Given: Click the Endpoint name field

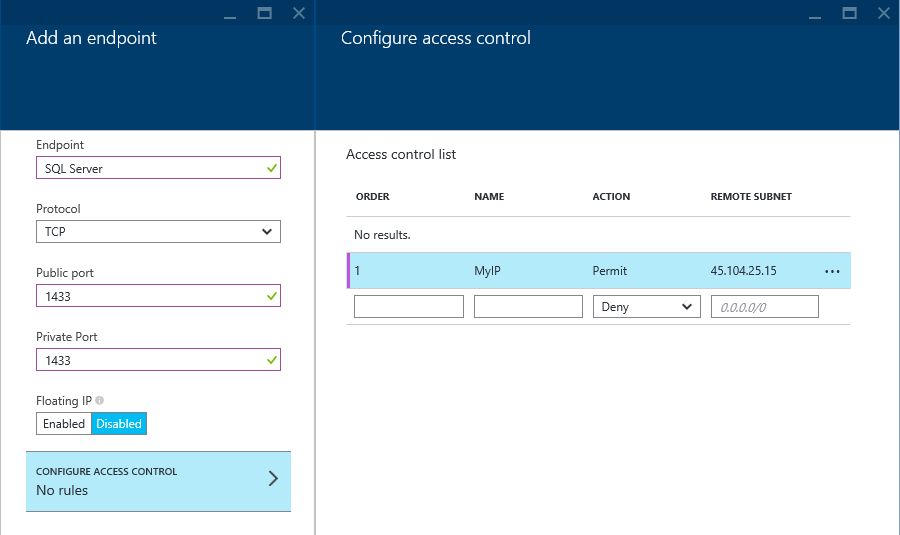Looking at the screenshot, I should coord(158,168).
